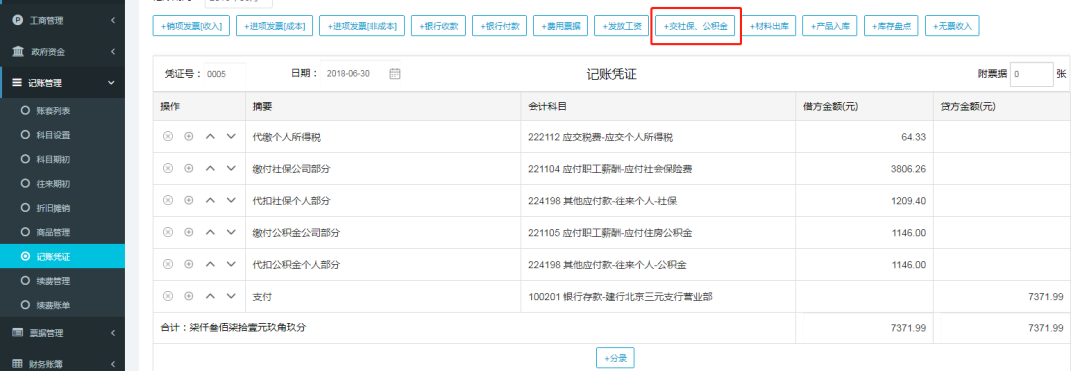The height and width of the screenshot is (371, 1071).
Task: Click the +库存盘点 button
Action: tap(891, 26)
